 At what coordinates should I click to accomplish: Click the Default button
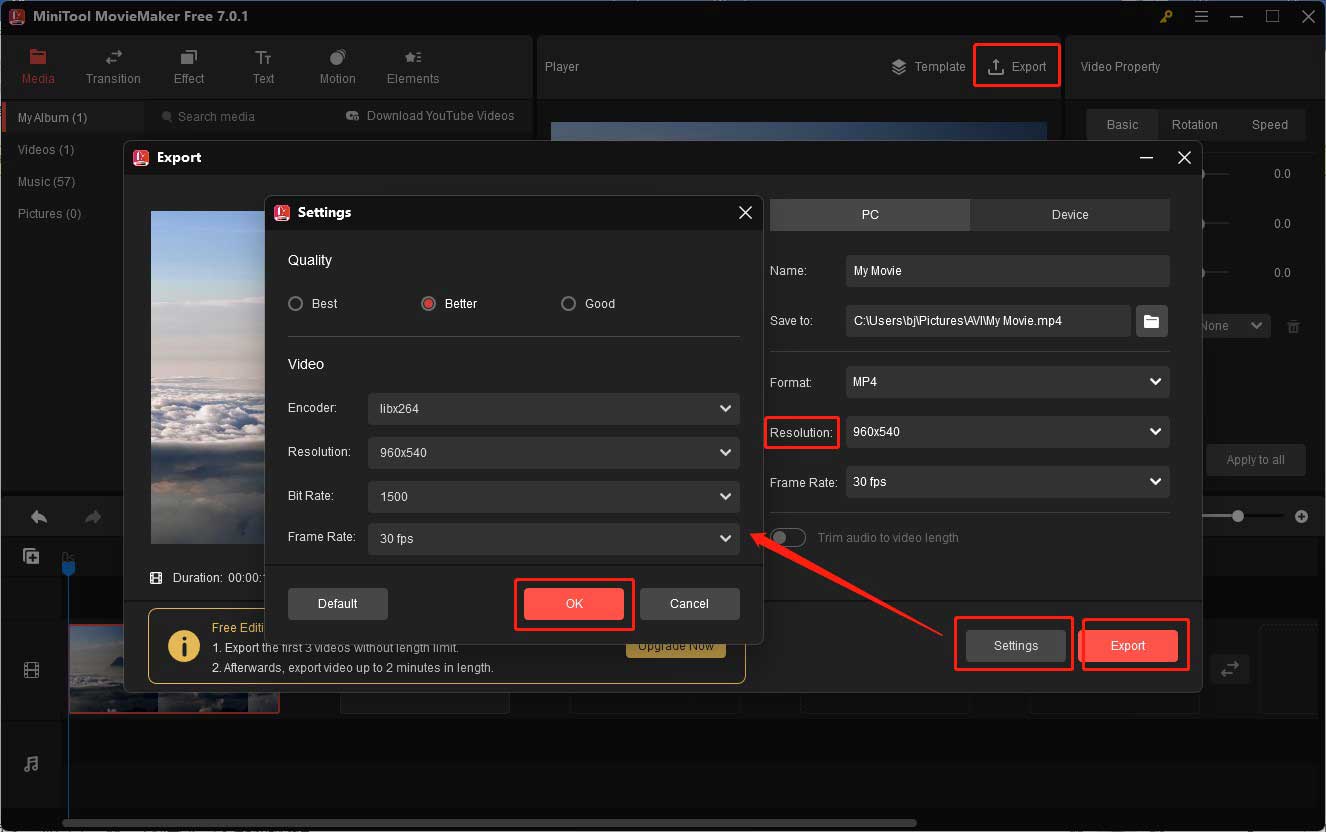click(337, 604)
